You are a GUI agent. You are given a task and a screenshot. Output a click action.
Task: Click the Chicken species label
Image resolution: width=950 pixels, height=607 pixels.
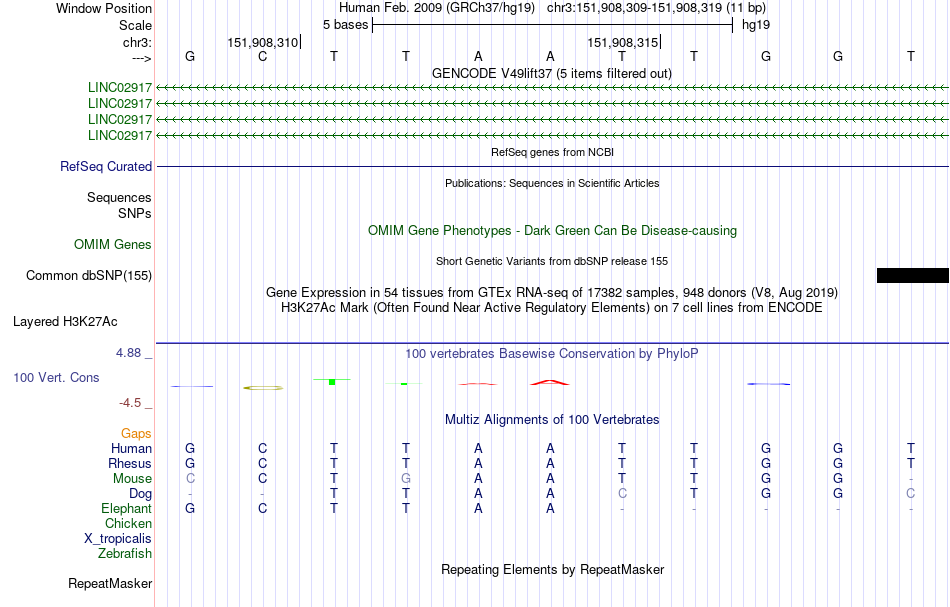coord(128,523)
